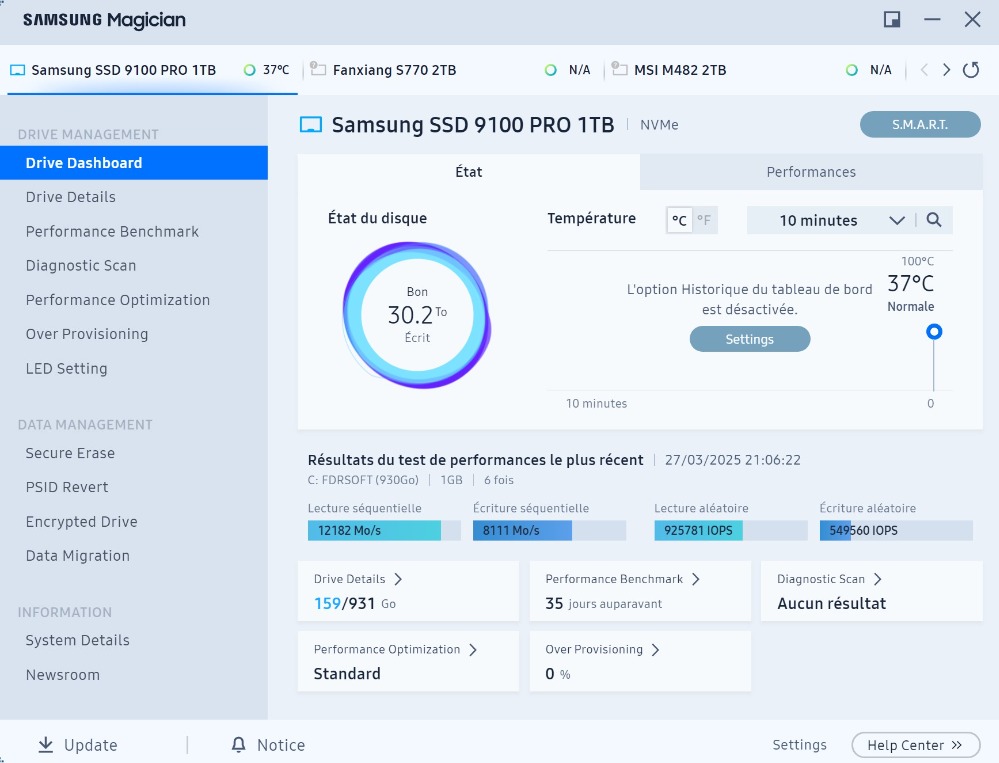Click the picture-in-picture mini mode window icon
The image size is (999, 763).
pos(892,20)
